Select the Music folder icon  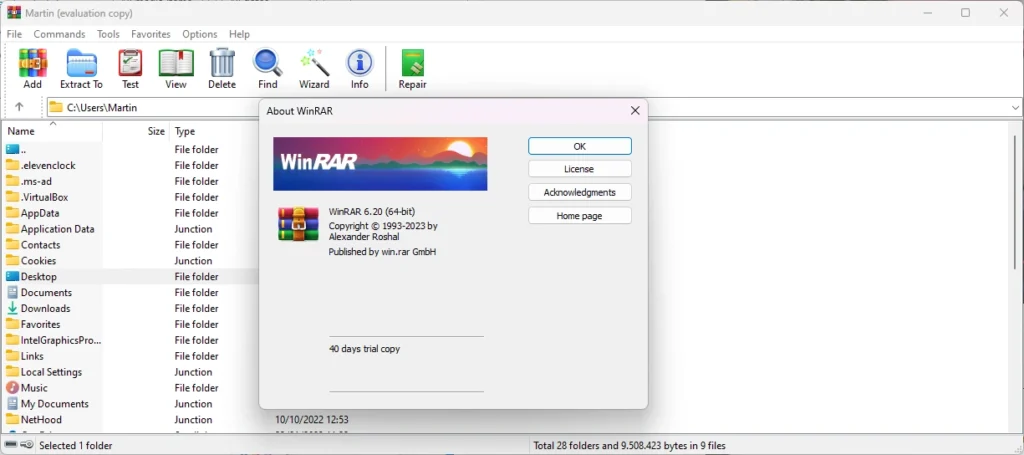(x=12, y=388)
